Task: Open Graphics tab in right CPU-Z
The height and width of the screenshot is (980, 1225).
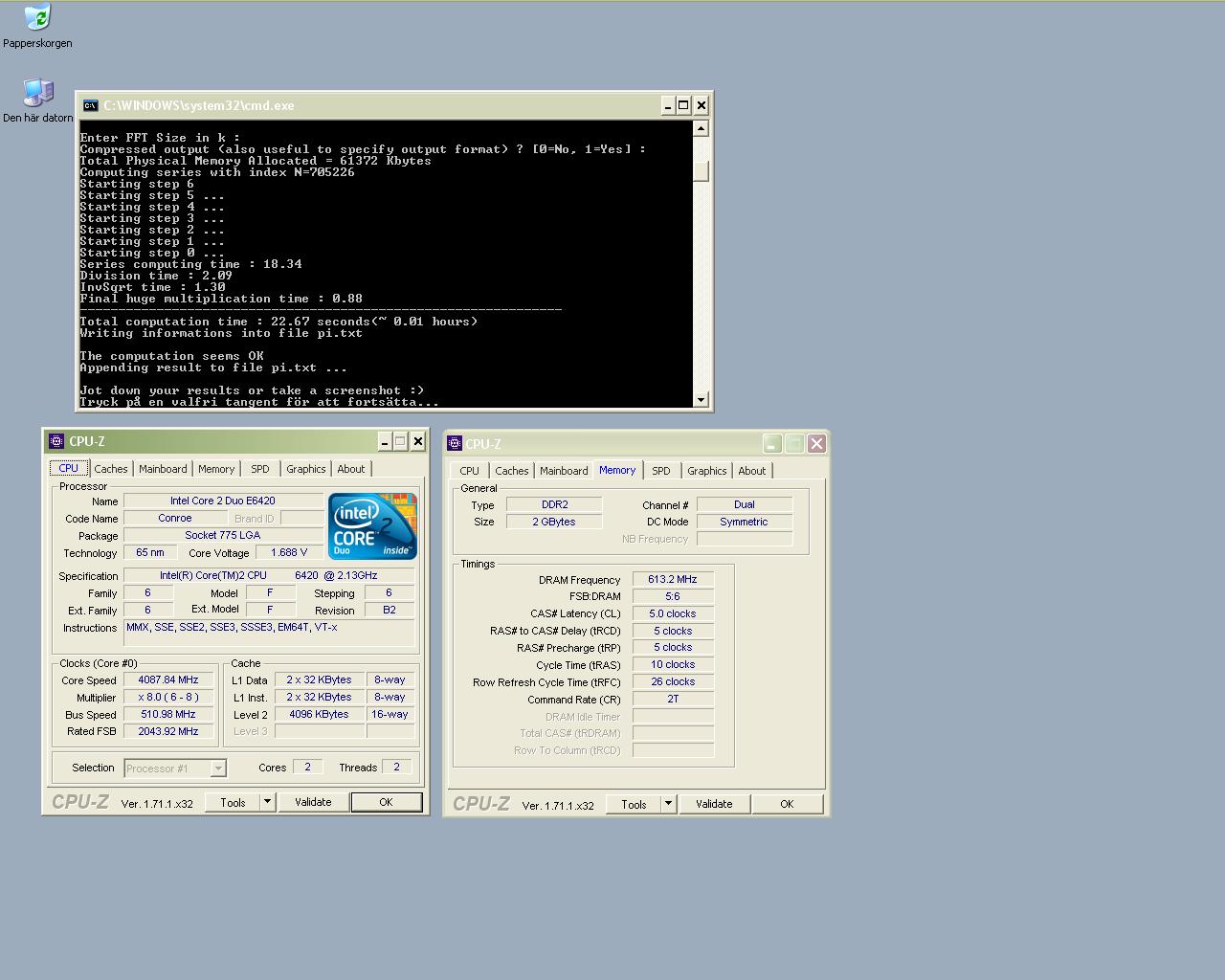Action: (707, 471)
